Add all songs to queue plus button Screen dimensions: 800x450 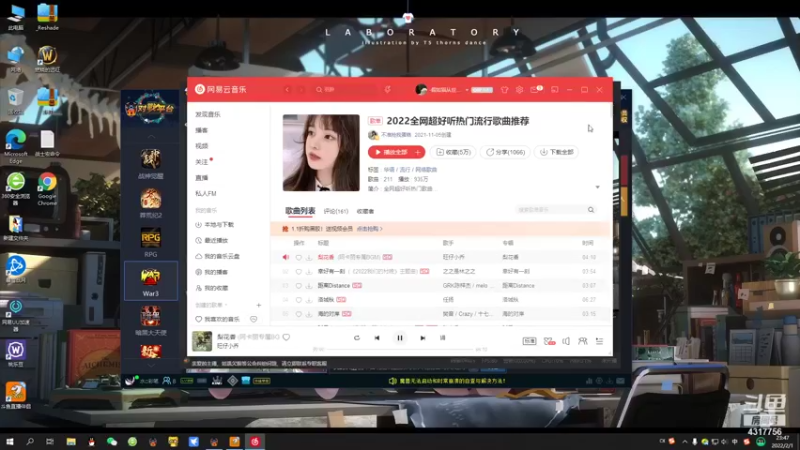[x=418, y=152]
